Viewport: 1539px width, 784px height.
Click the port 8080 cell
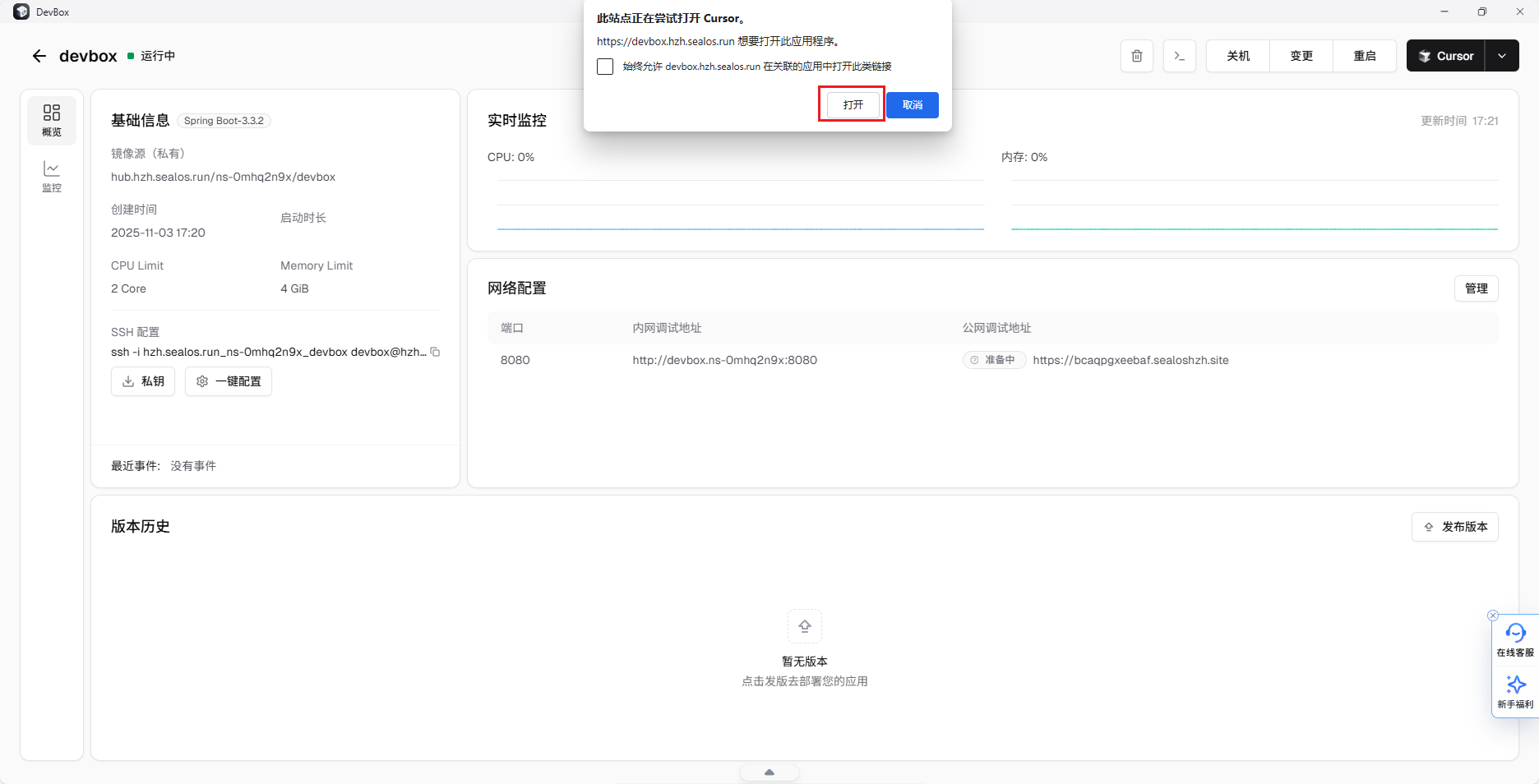pyautogui.click(x=515, y=360)
